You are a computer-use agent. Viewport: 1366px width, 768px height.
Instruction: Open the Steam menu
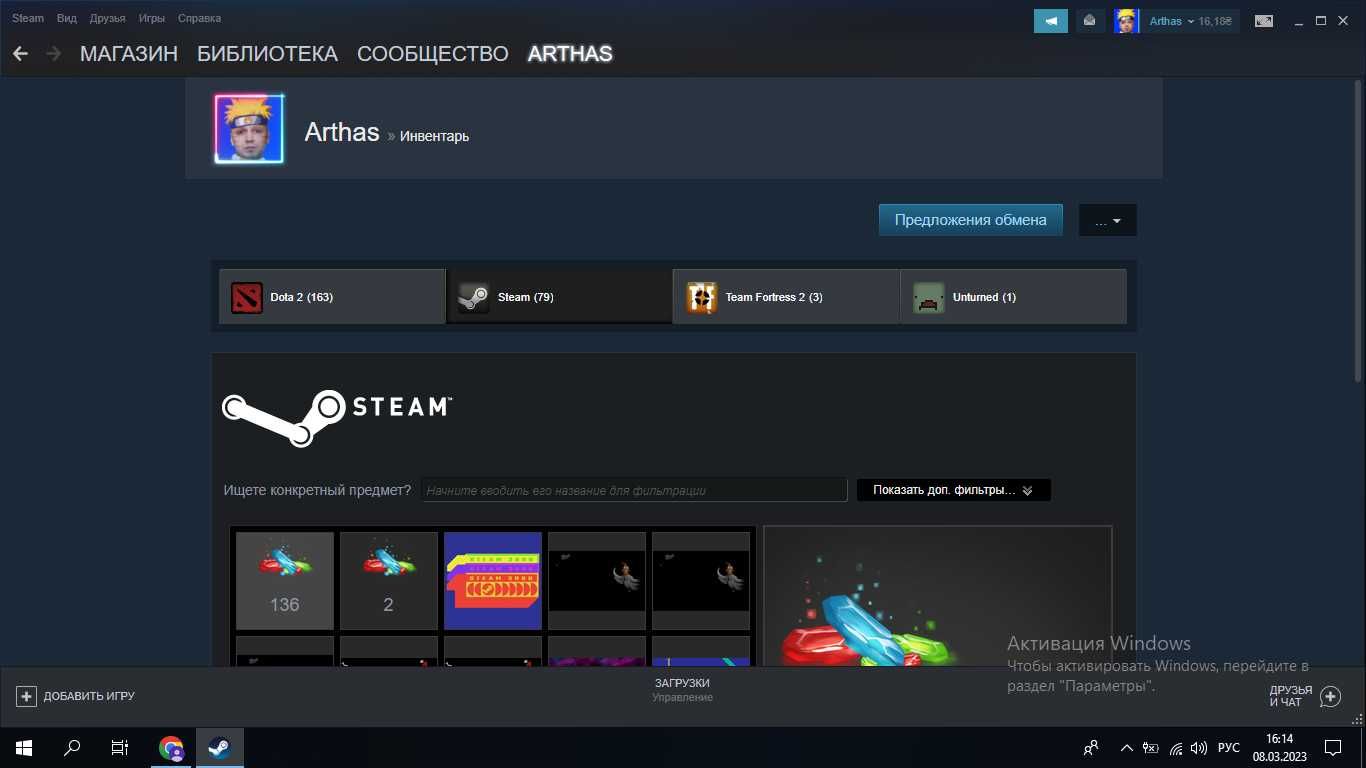[x=28, y=18]
